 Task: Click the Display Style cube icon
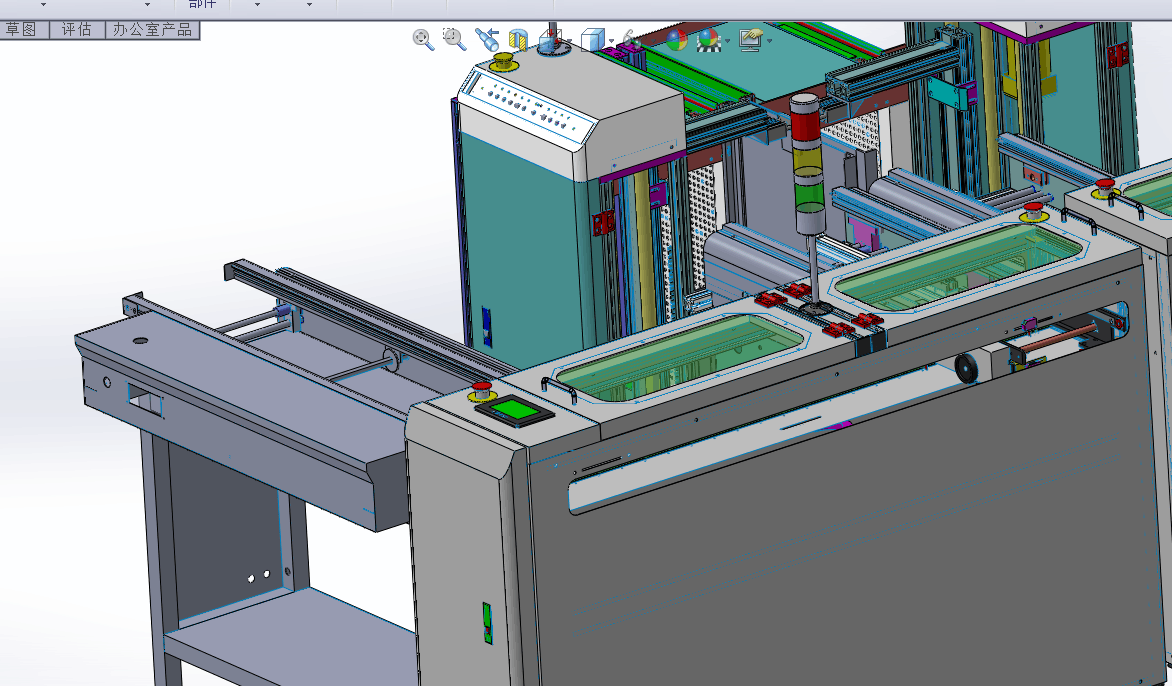pyautogui.click(x=592, y=40)
